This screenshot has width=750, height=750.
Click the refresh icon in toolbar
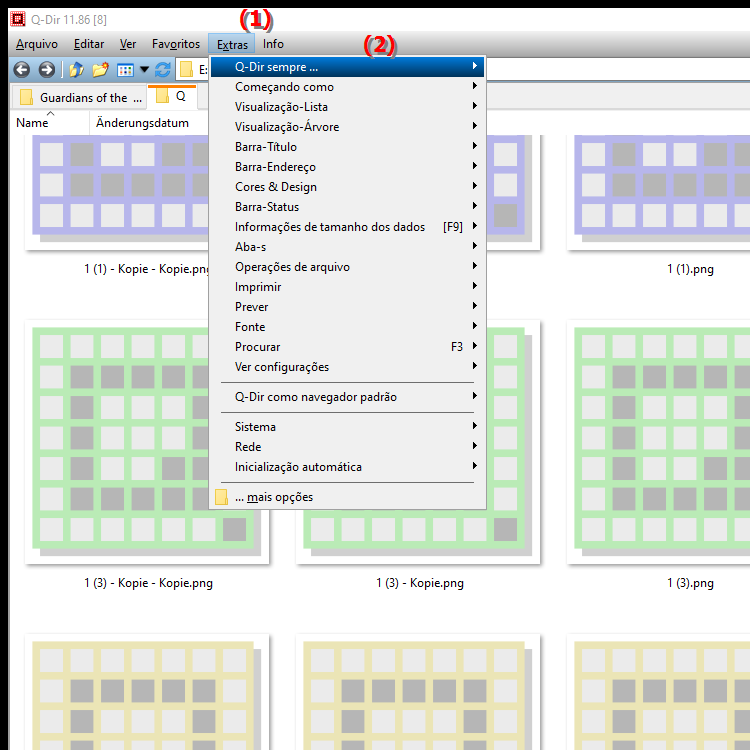tap(163, 70)
